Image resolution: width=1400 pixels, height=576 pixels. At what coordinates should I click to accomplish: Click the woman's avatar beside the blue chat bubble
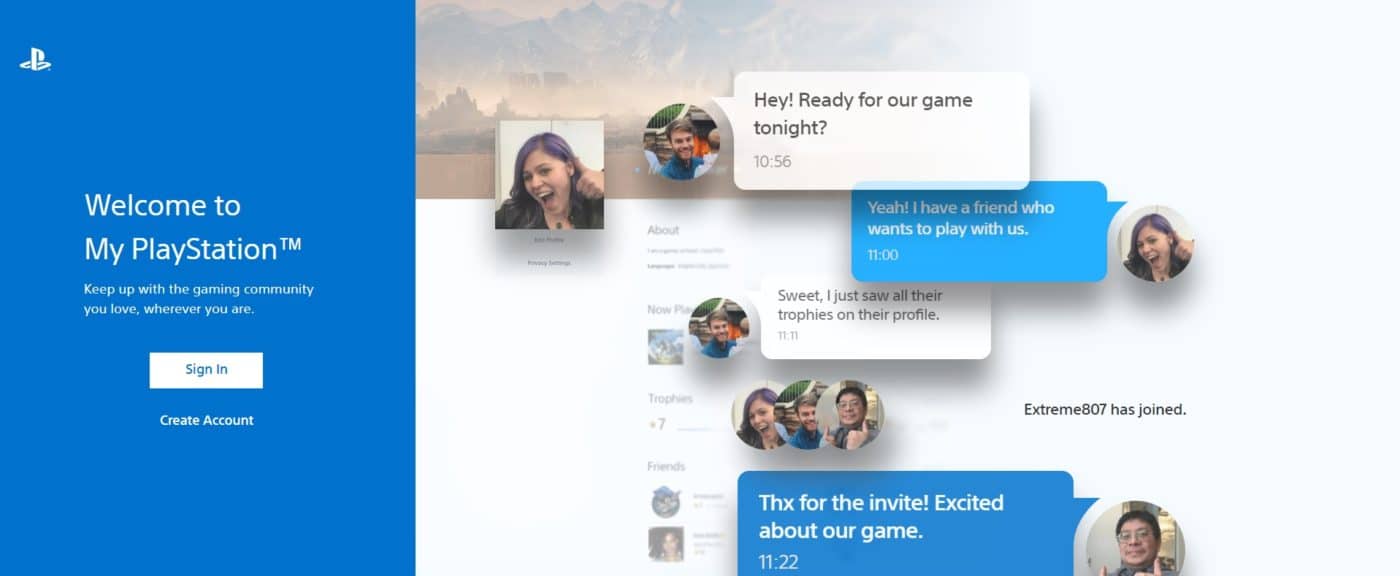click(x=1157, y=243)
